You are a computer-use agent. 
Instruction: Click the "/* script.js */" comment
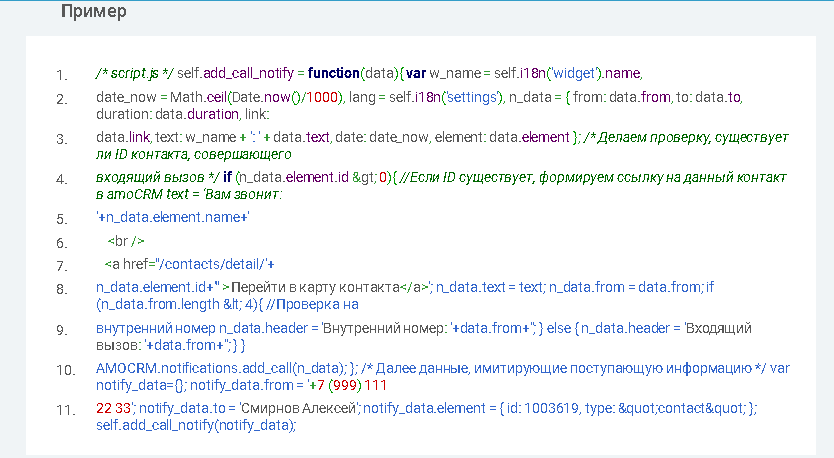point(135,73)
